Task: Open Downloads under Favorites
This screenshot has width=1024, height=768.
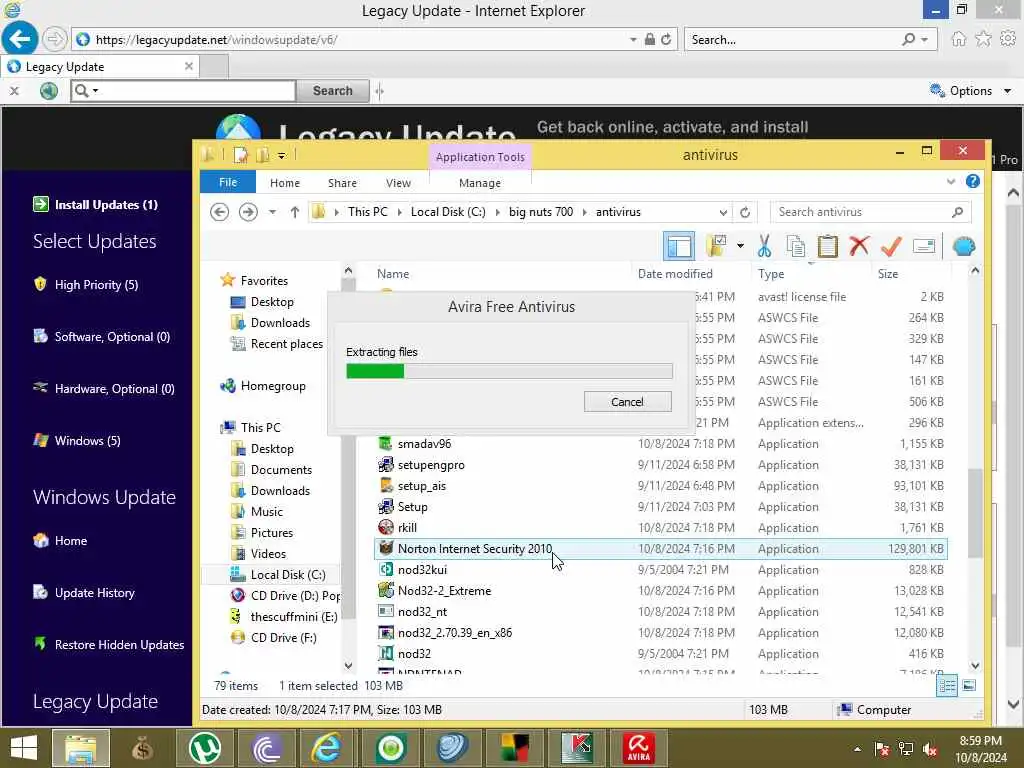Action: pyautogui.click(x=280, y=323)
